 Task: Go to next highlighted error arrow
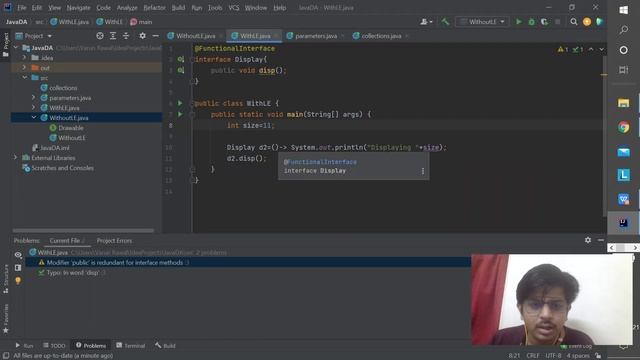pyautogui.click(x=601, y=49)
